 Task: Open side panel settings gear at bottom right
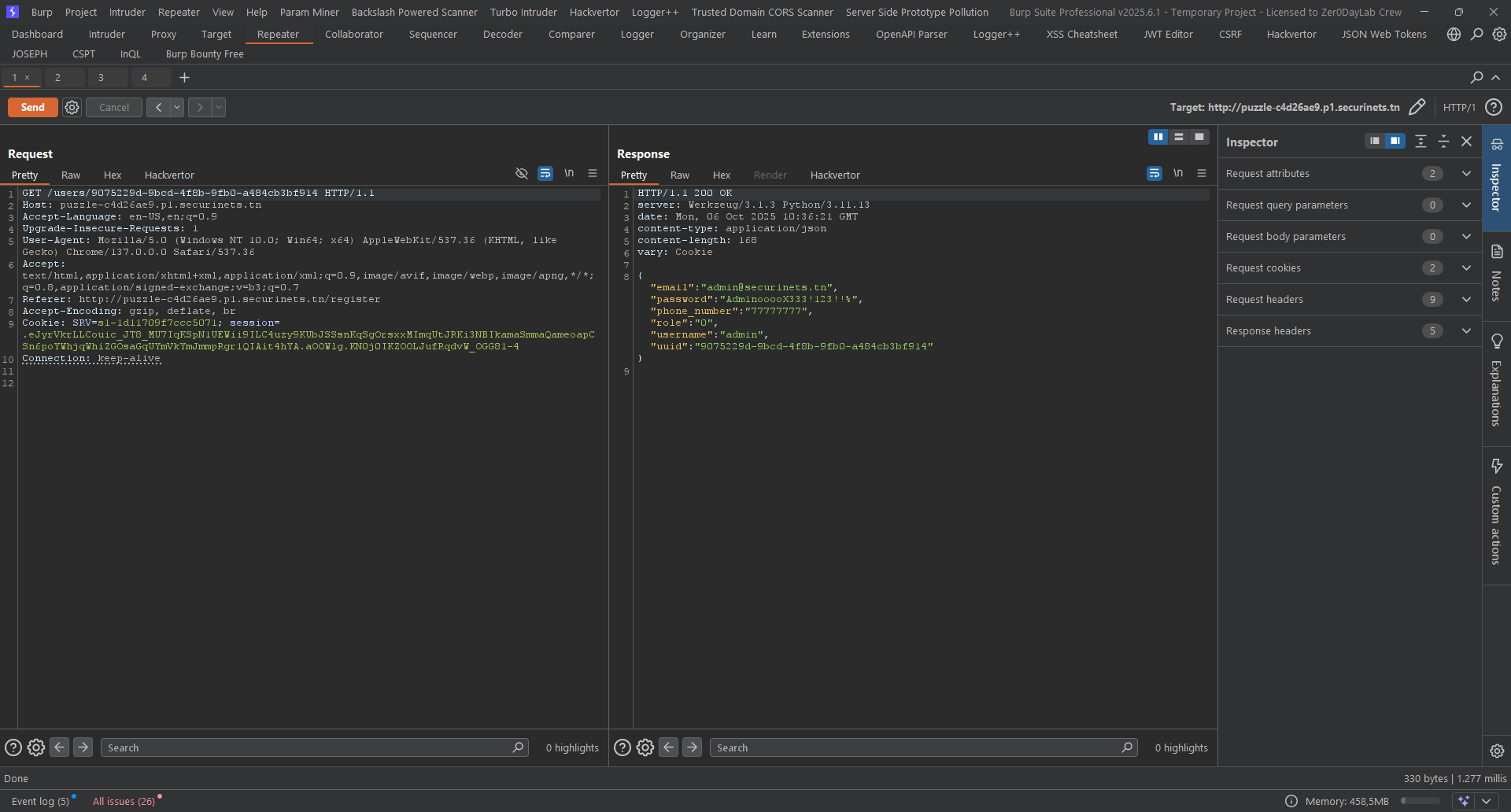click(1497, 751)
